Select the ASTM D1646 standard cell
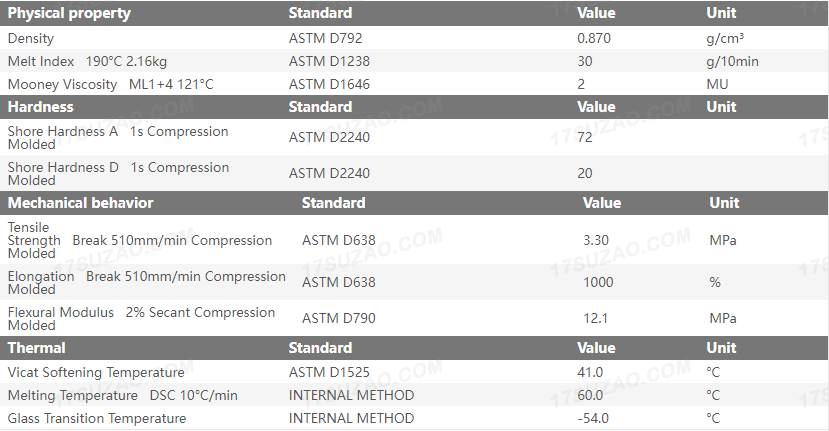 [332, 85]
